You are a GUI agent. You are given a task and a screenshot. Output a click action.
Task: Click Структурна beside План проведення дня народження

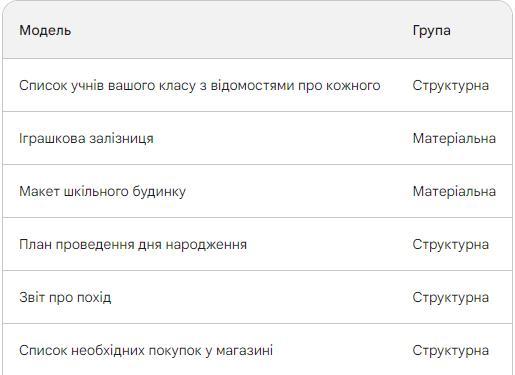[451, 244]
